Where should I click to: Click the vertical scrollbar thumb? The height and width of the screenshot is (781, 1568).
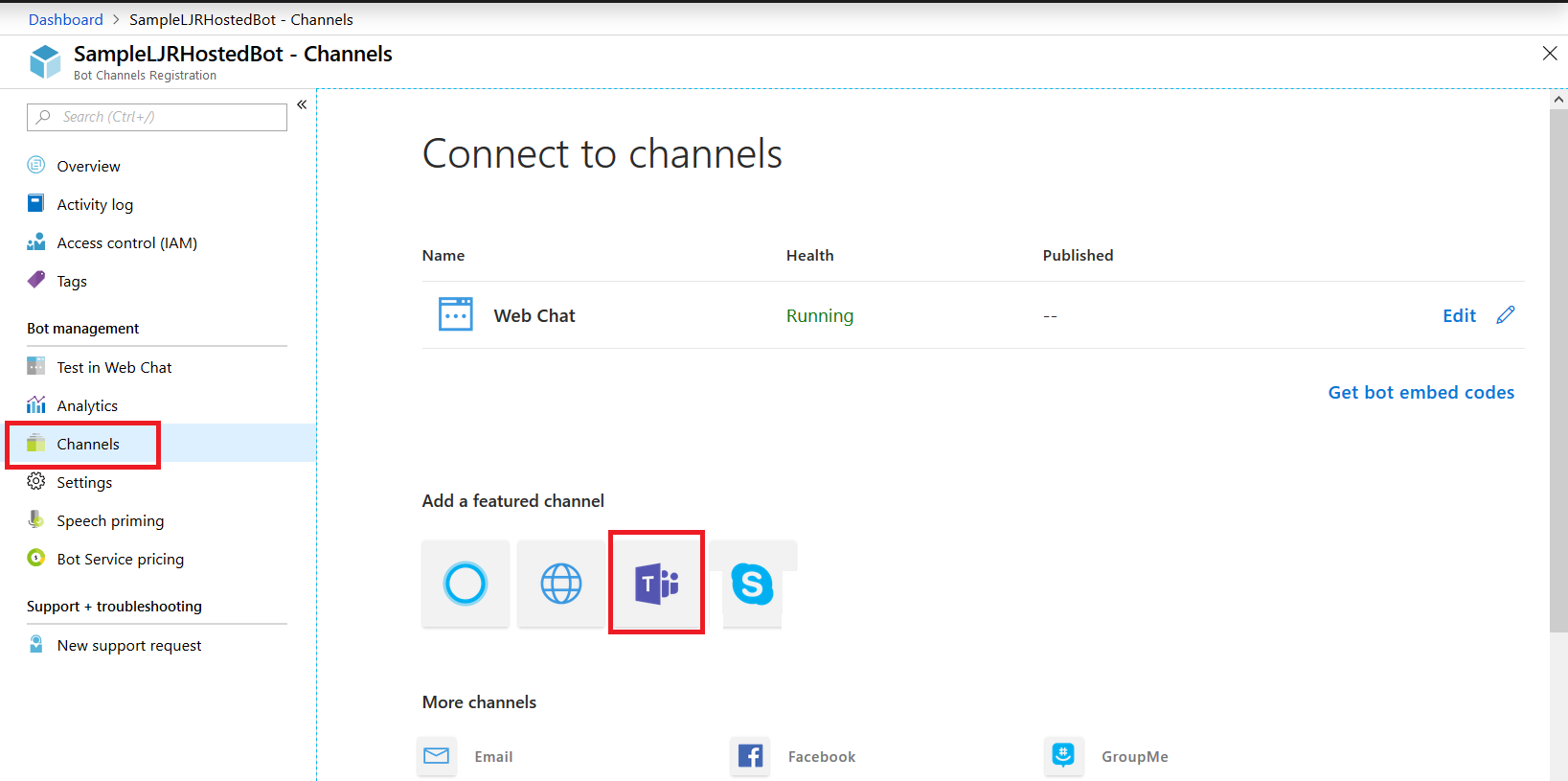point(1558,370)
